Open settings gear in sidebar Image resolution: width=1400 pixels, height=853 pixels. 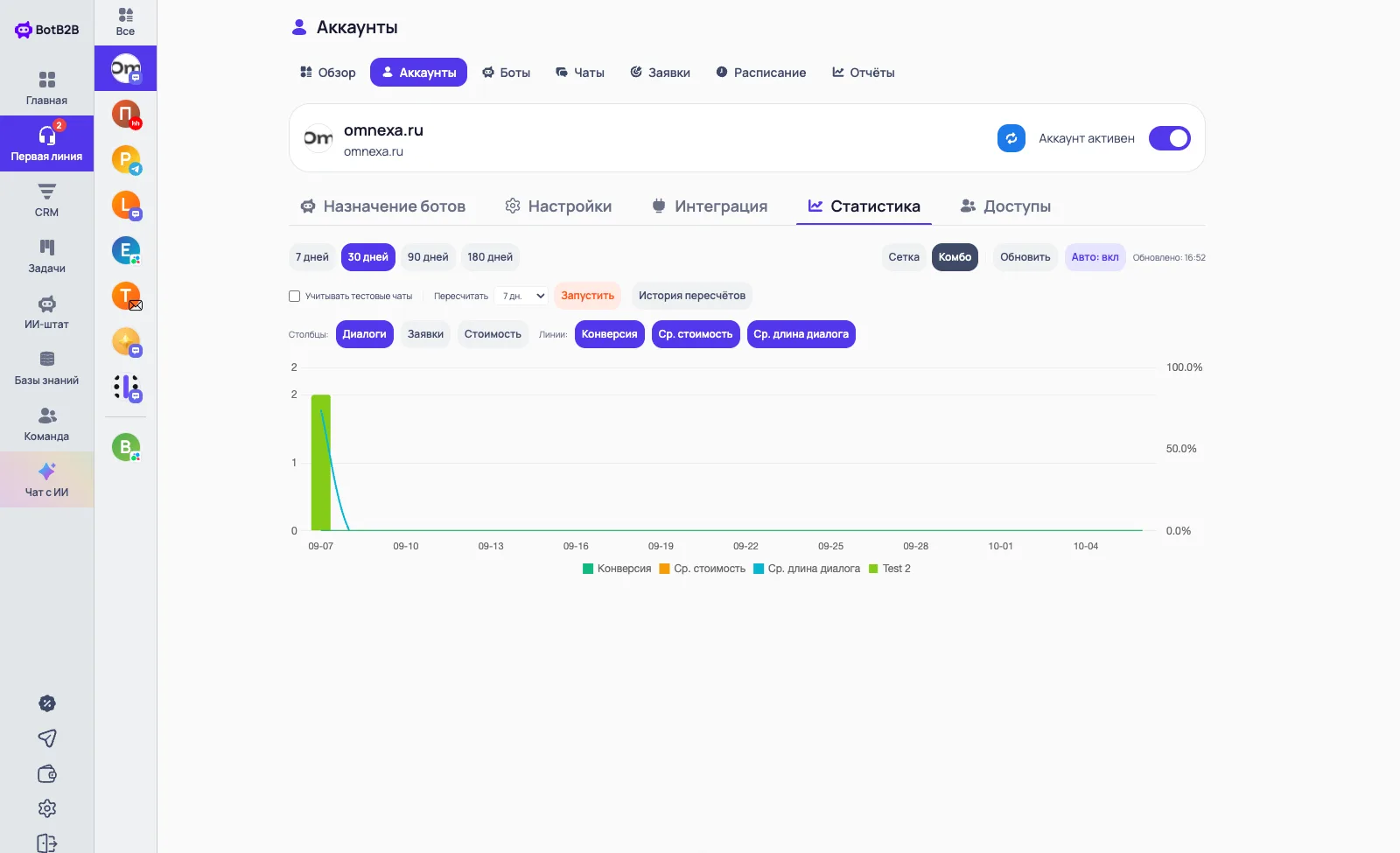pos(47,808)
